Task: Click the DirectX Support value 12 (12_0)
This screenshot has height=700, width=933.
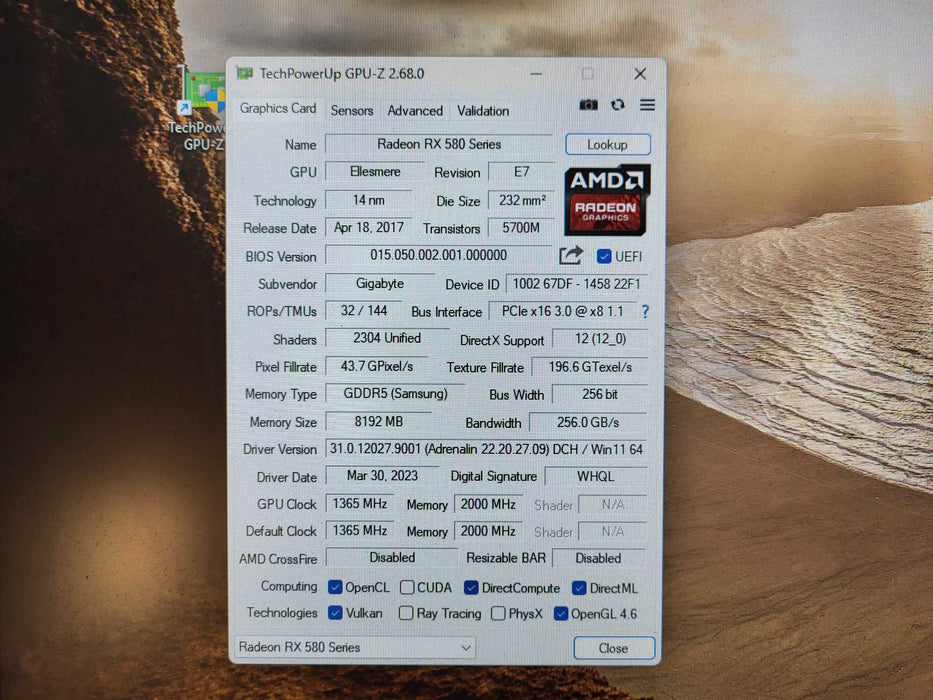Action: coord(600,339)
